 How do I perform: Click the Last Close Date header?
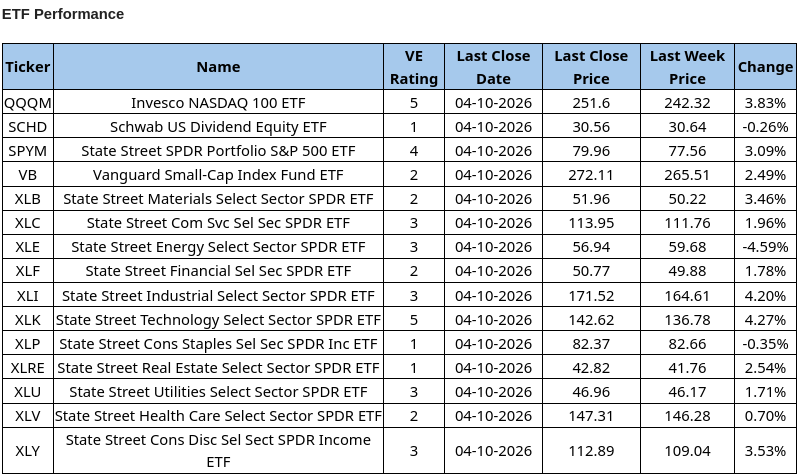[493, 67]
